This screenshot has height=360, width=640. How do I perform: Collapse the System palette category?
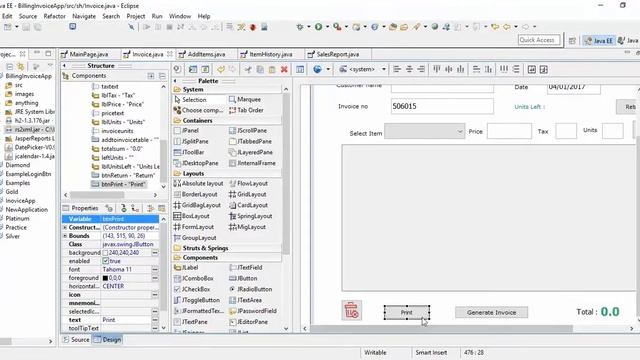(x=227, y=89)
